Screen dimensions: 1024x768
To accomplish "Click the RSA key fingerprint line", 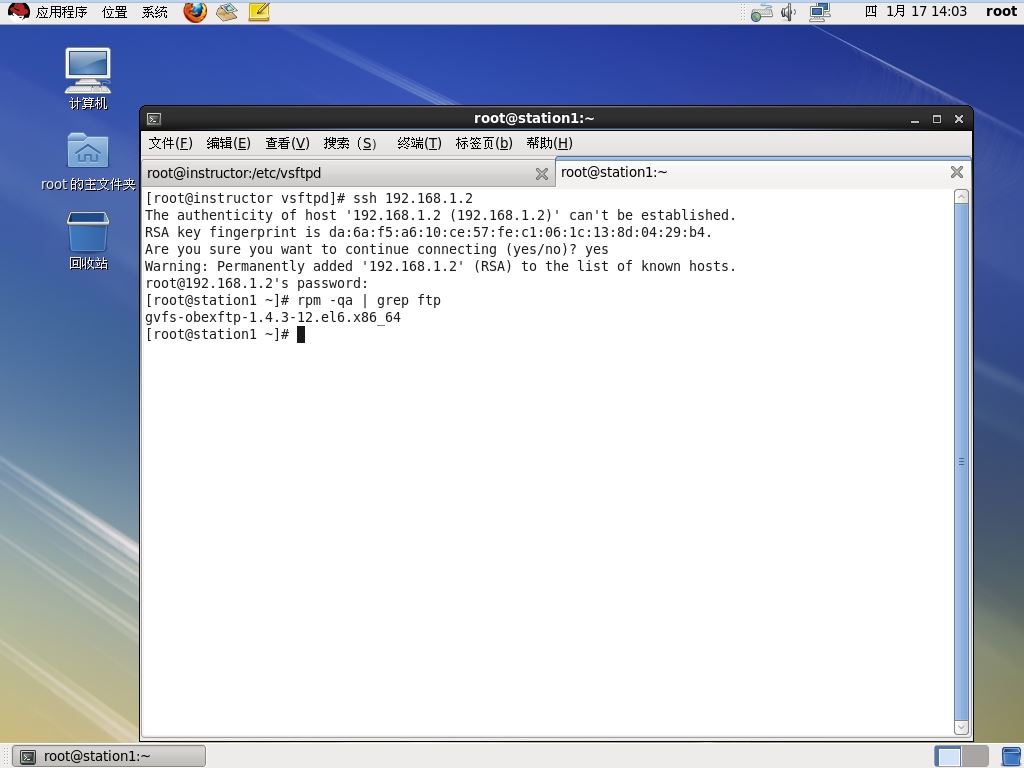I will tap(428, 232).
